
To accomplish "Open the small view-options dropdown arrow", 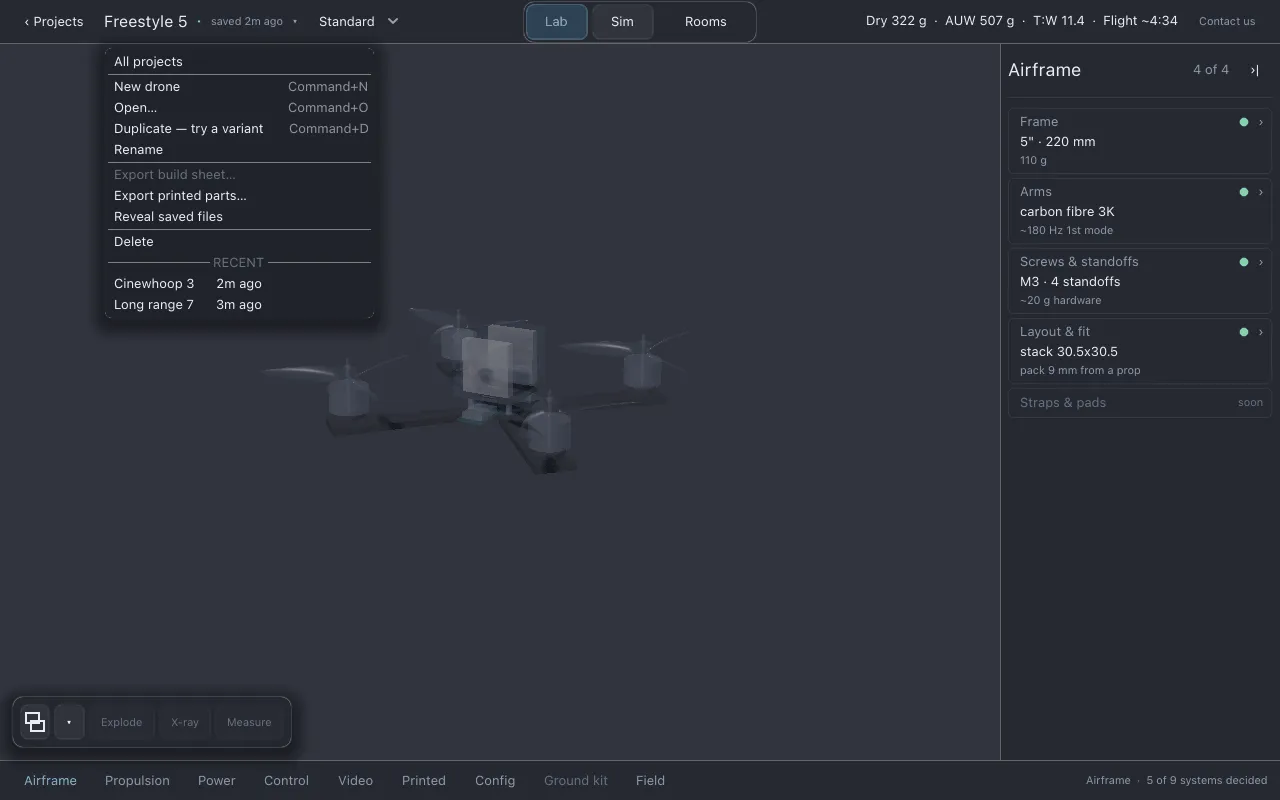I will click(x=69, y=722).
